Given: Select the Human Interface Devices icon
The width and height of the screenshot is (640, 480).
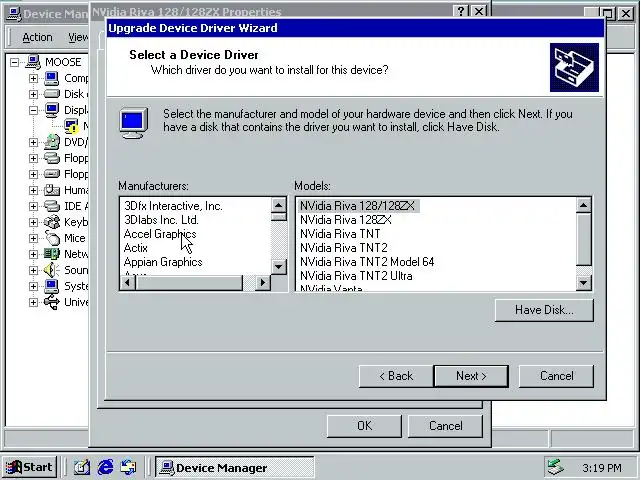Looking at the screenshot, I should pyautogui.click(x=51, y=190).
